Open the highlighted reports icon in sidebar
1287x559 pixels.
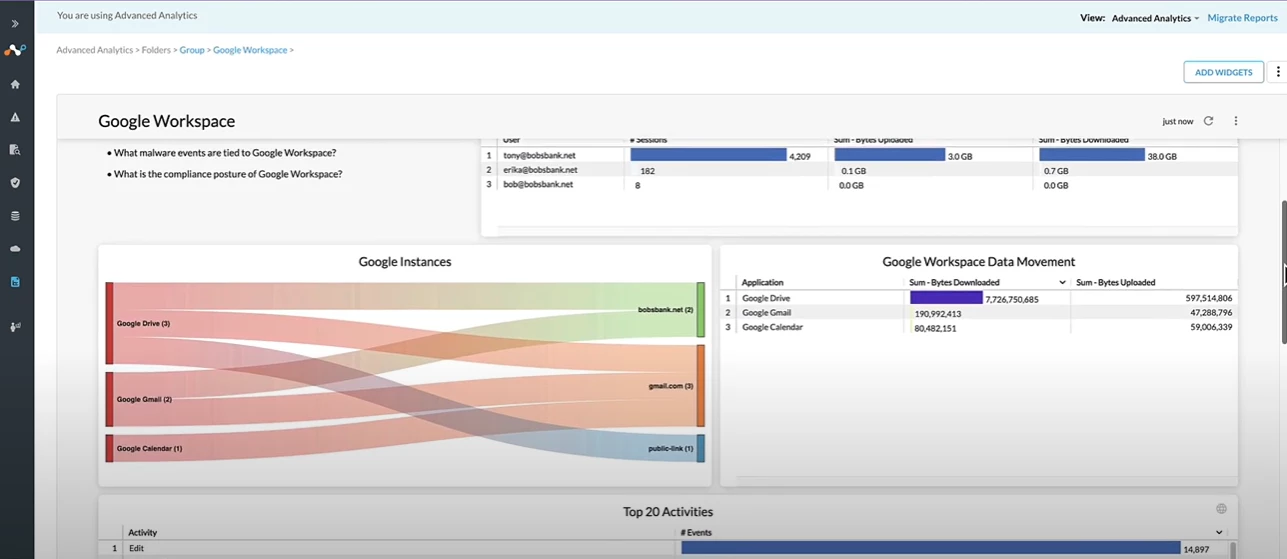click(15, 282)
